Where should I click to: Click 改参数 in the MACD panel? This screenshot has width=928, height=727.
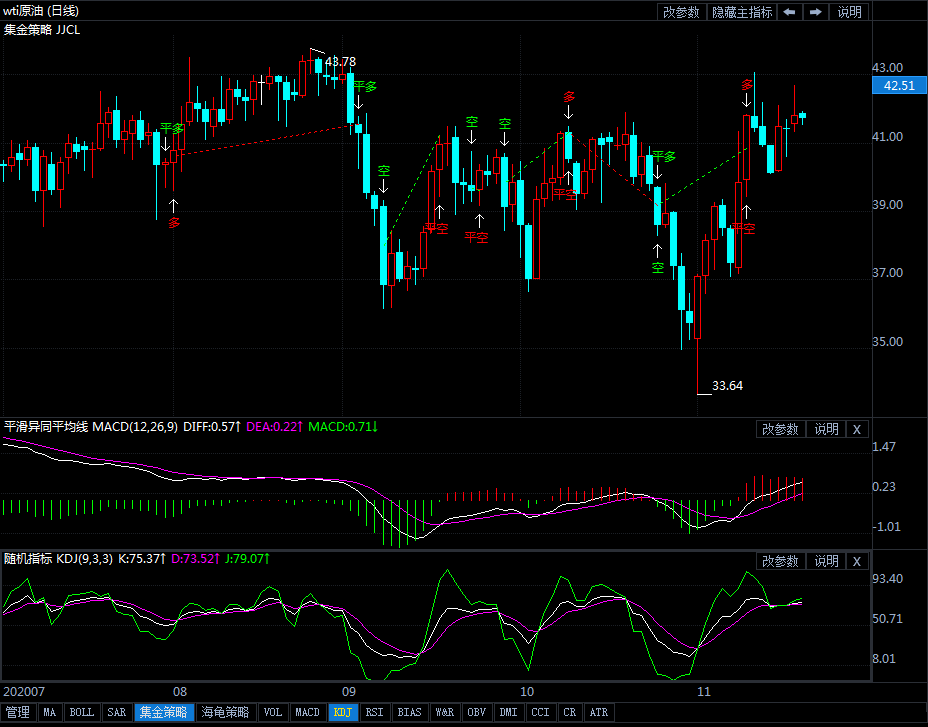coord(780,429)
